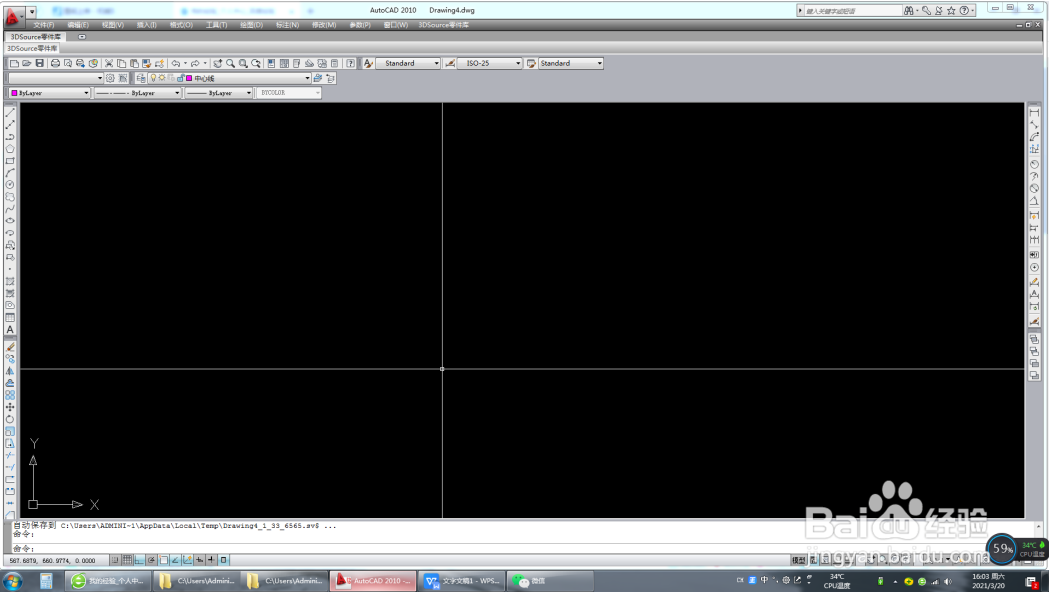Image resolution: width=1049 pixels, height=592 pixels.
Task: Click the Cut scissors icon
Action: 108,64
